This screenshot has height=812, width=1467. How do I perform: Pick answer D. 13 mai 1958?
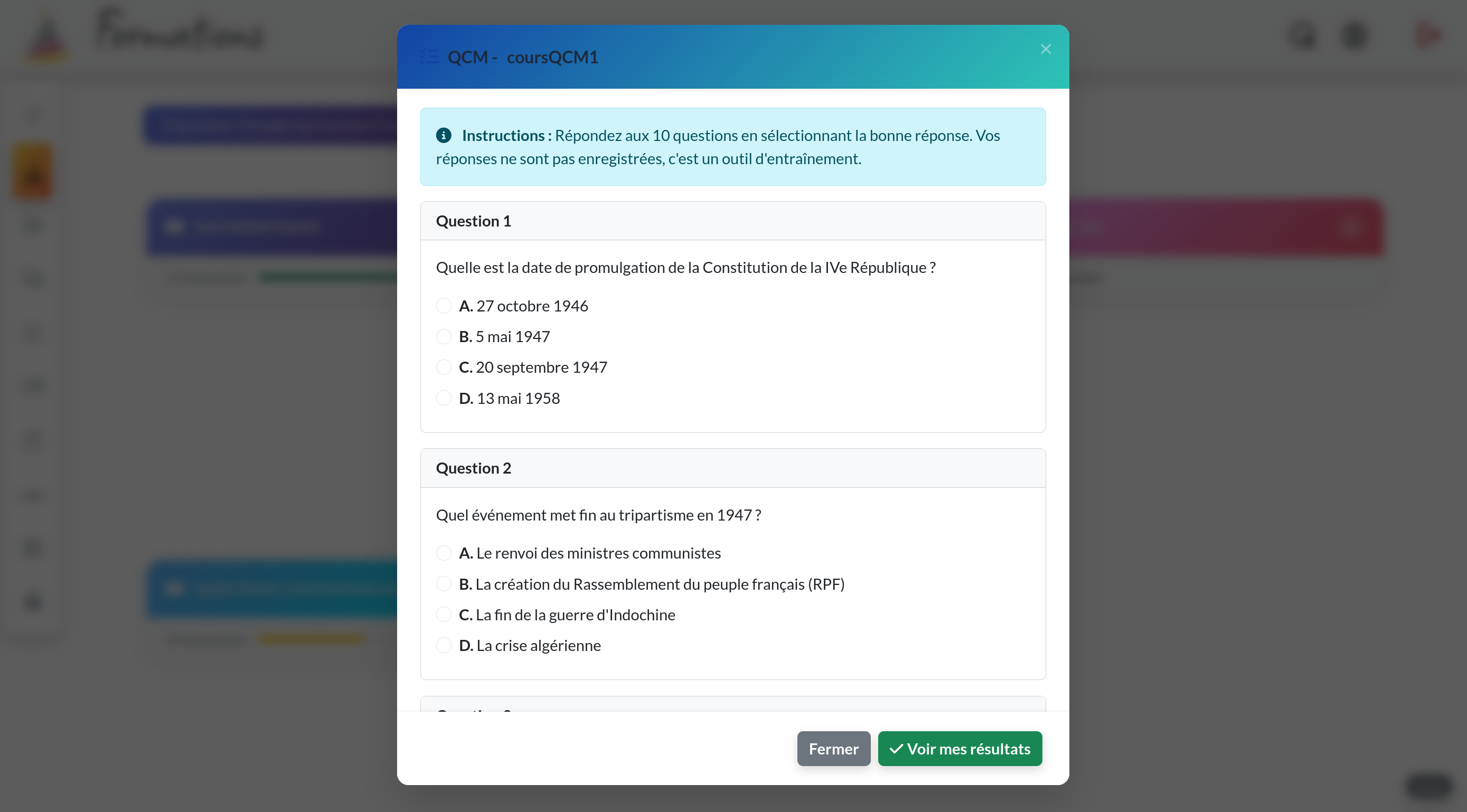click(x=444, y=398)
